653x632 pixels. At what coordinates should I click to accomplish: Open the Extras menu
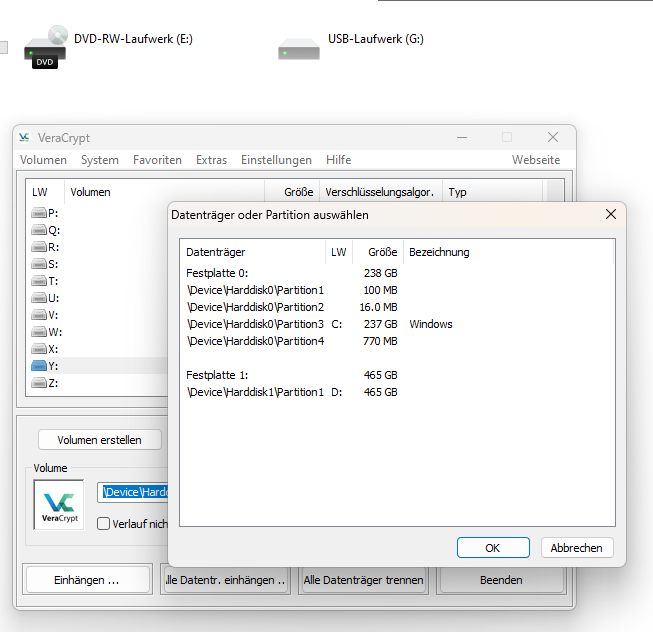[211, 160]
